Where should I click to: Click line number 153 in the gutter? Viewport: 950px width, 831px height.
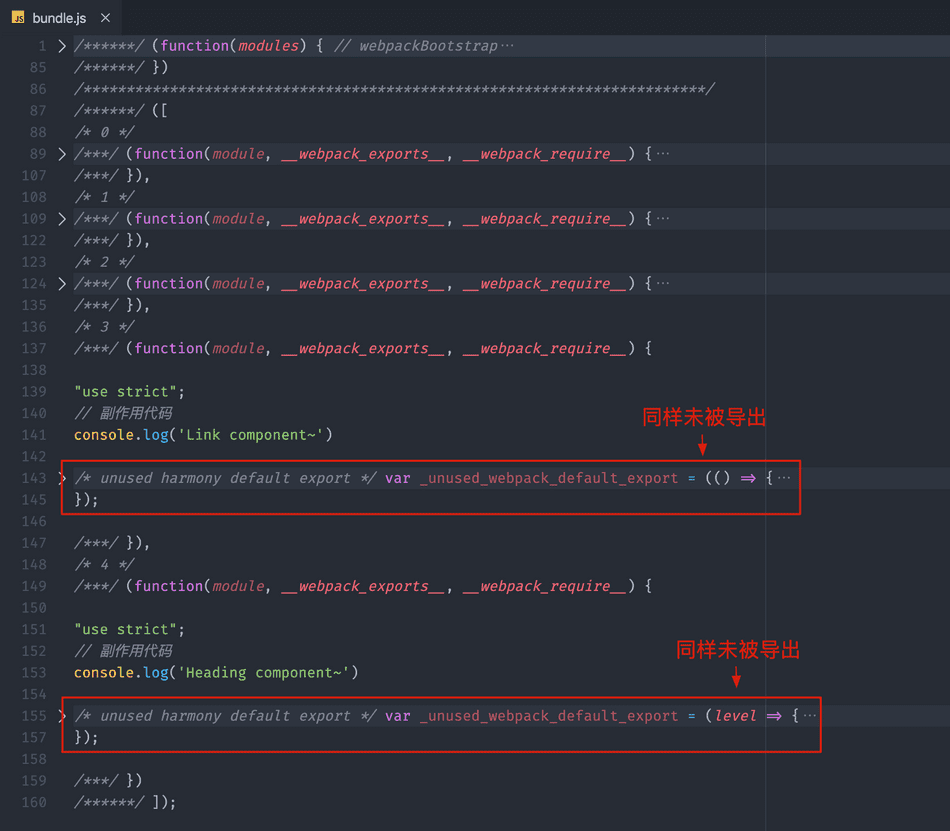(x=34, y=673)
